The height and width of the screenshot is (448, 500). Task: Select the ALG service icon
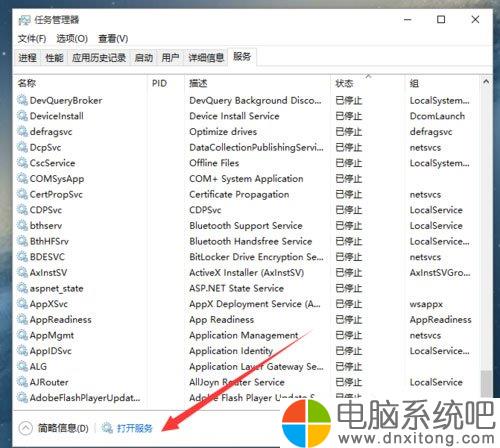23,366
